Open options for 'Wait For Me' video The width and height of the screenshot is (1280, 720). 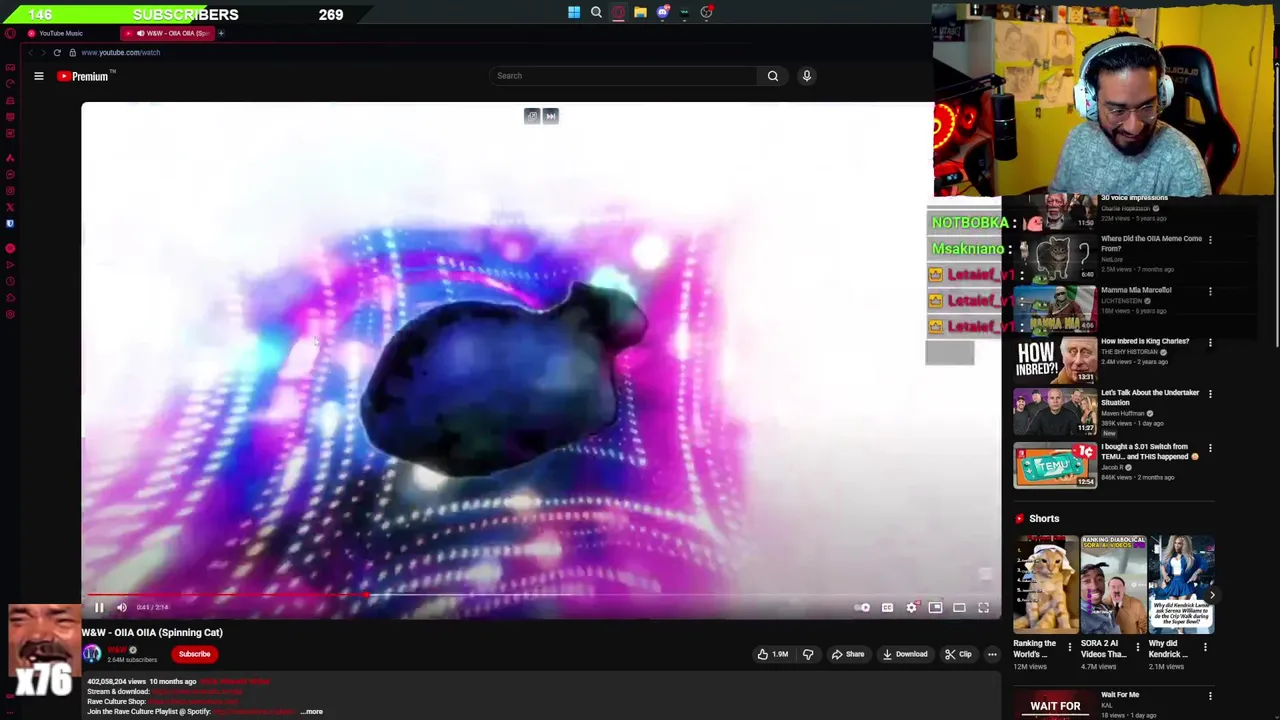pos(1210,696)
